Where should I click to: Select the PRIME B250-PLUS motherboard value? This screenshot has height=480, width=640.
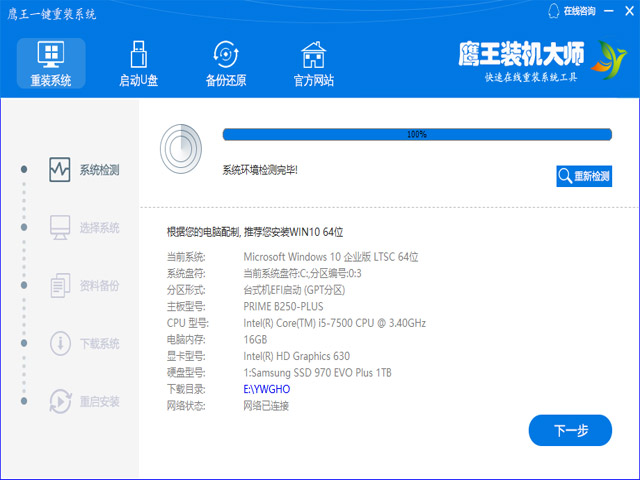[283, 307]
